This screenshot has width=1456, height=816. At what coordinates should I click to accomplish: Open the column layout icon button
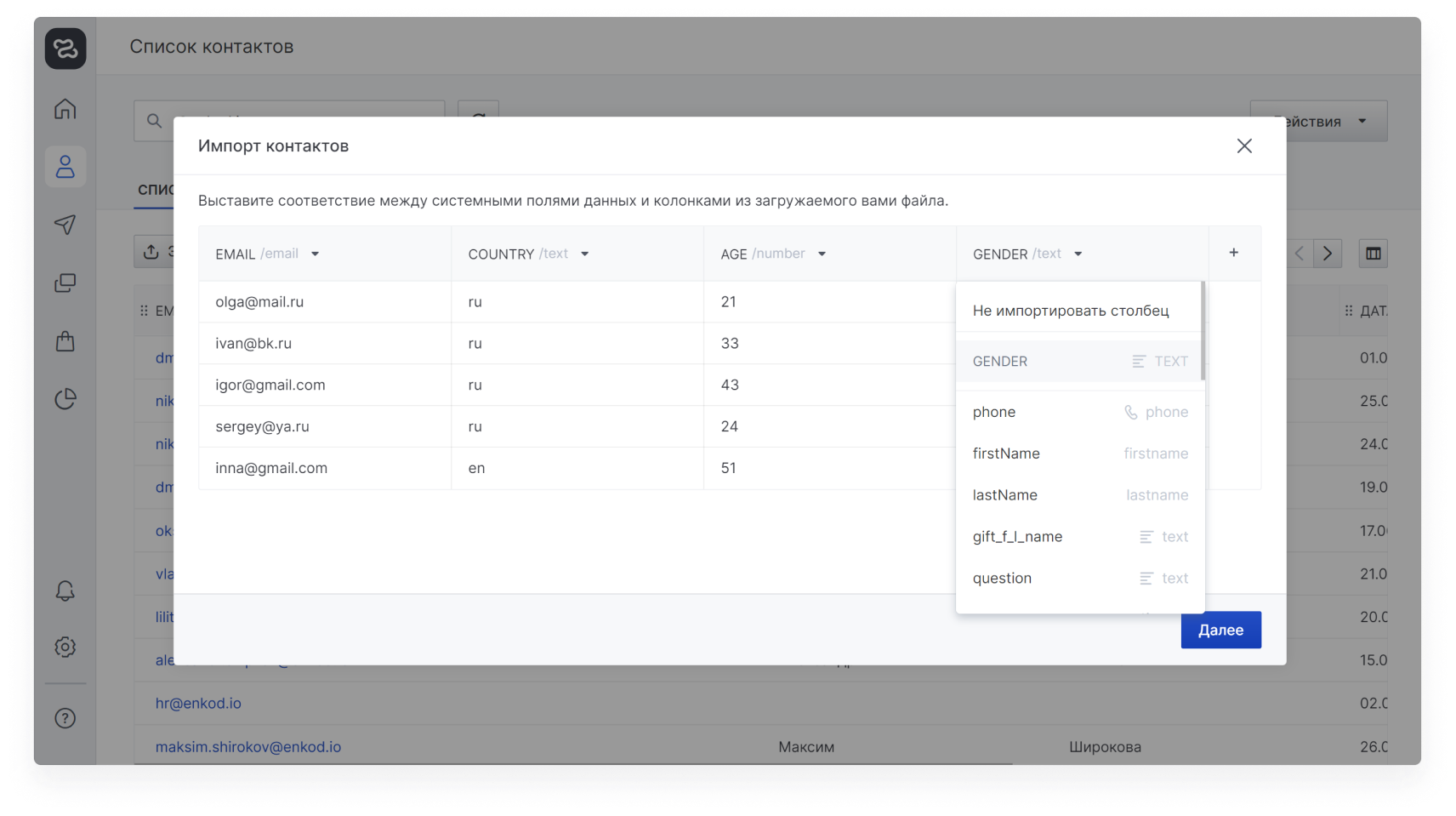click(x=1374, y=254)
